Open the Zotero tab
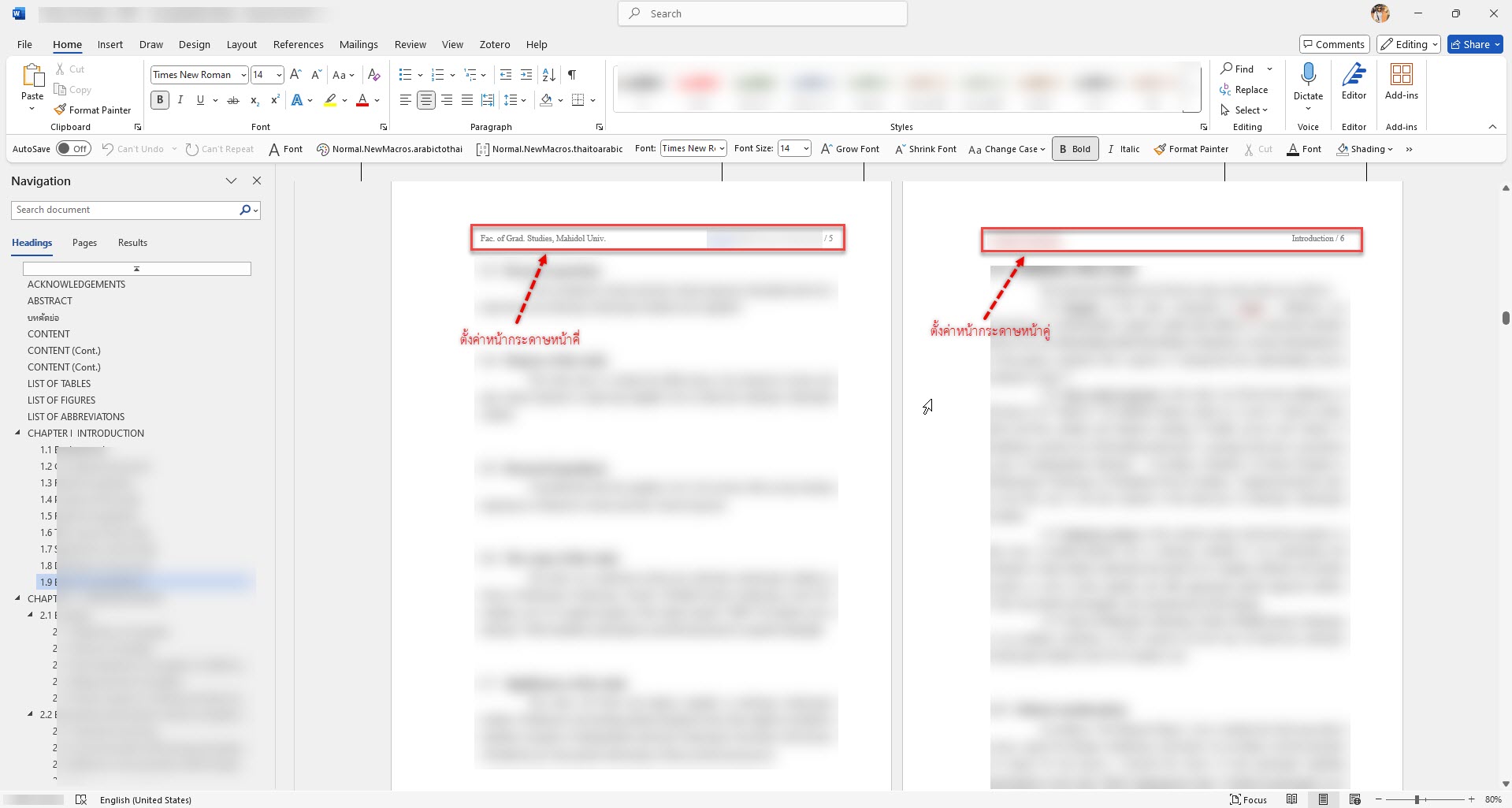 click(x=495, y=44)
